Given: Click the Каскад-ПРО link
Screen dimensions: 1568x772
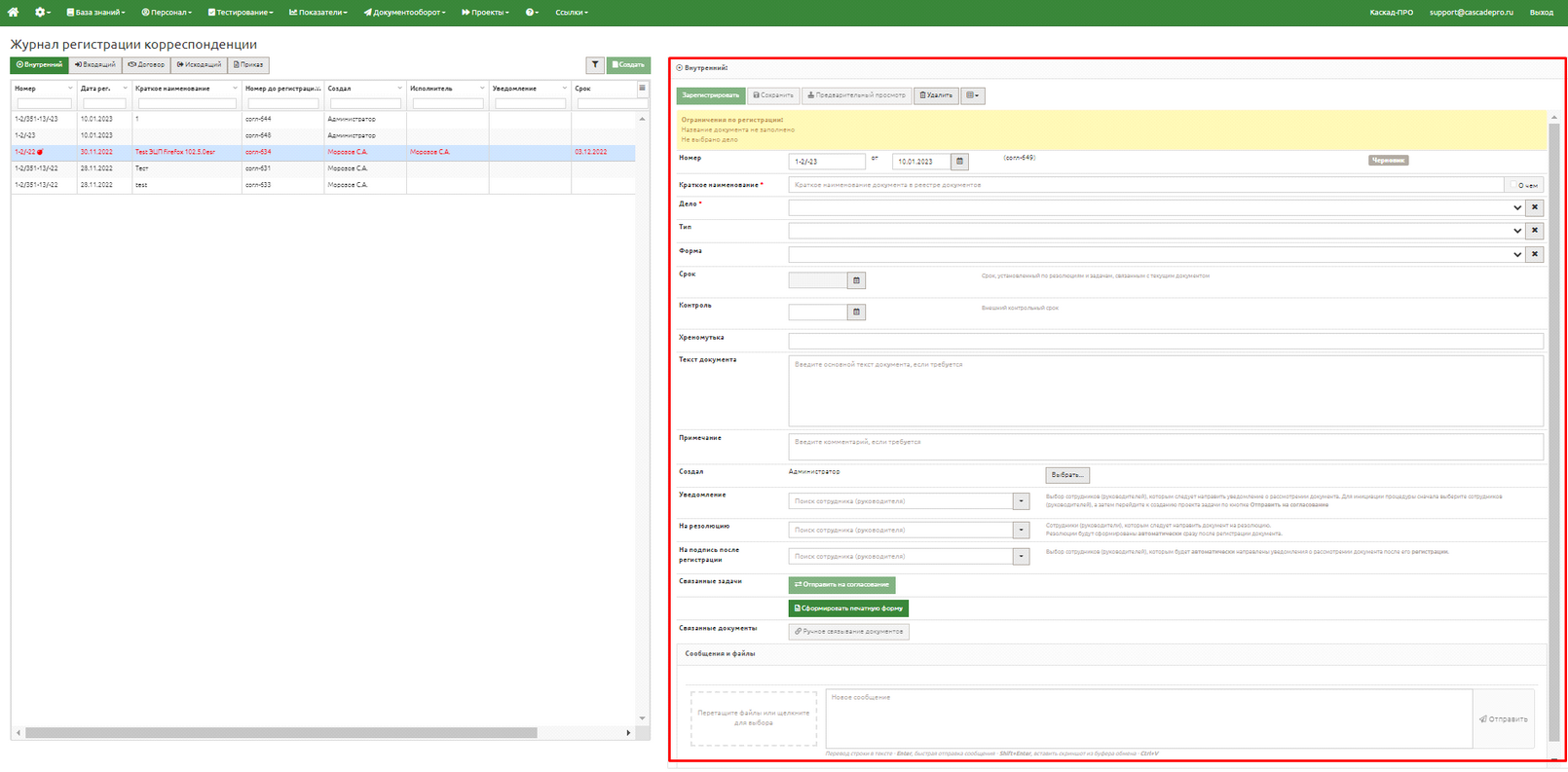Looking at the screenshot, I should click(1391, 13).
